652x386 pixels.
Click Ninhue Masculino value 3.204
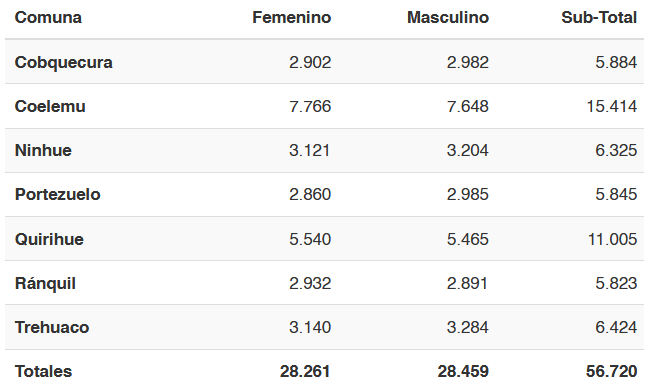pos(468,151)
